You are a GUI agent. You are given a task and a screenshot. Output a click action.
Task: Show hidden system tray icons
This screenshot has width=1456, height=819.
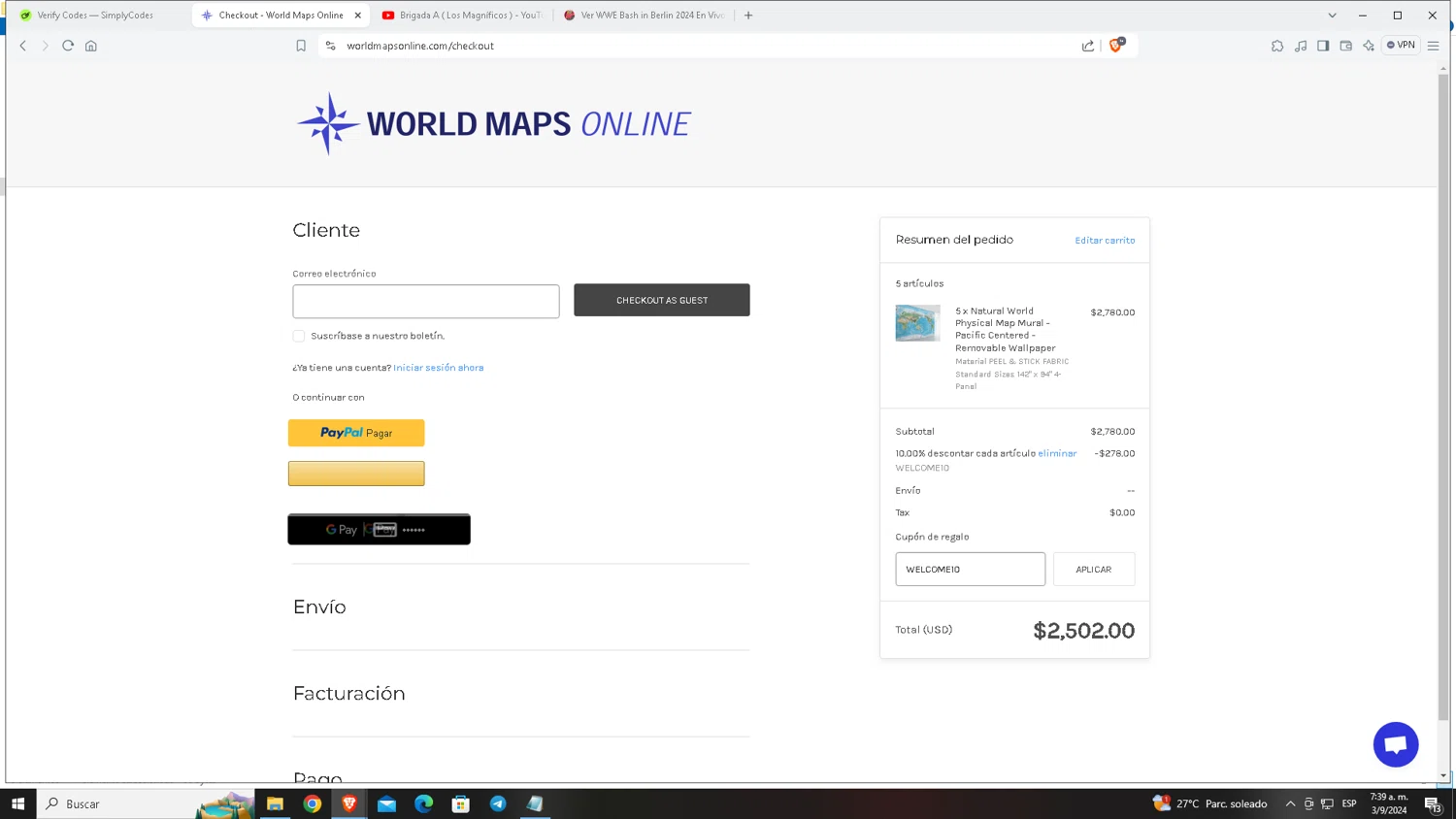1290,803
